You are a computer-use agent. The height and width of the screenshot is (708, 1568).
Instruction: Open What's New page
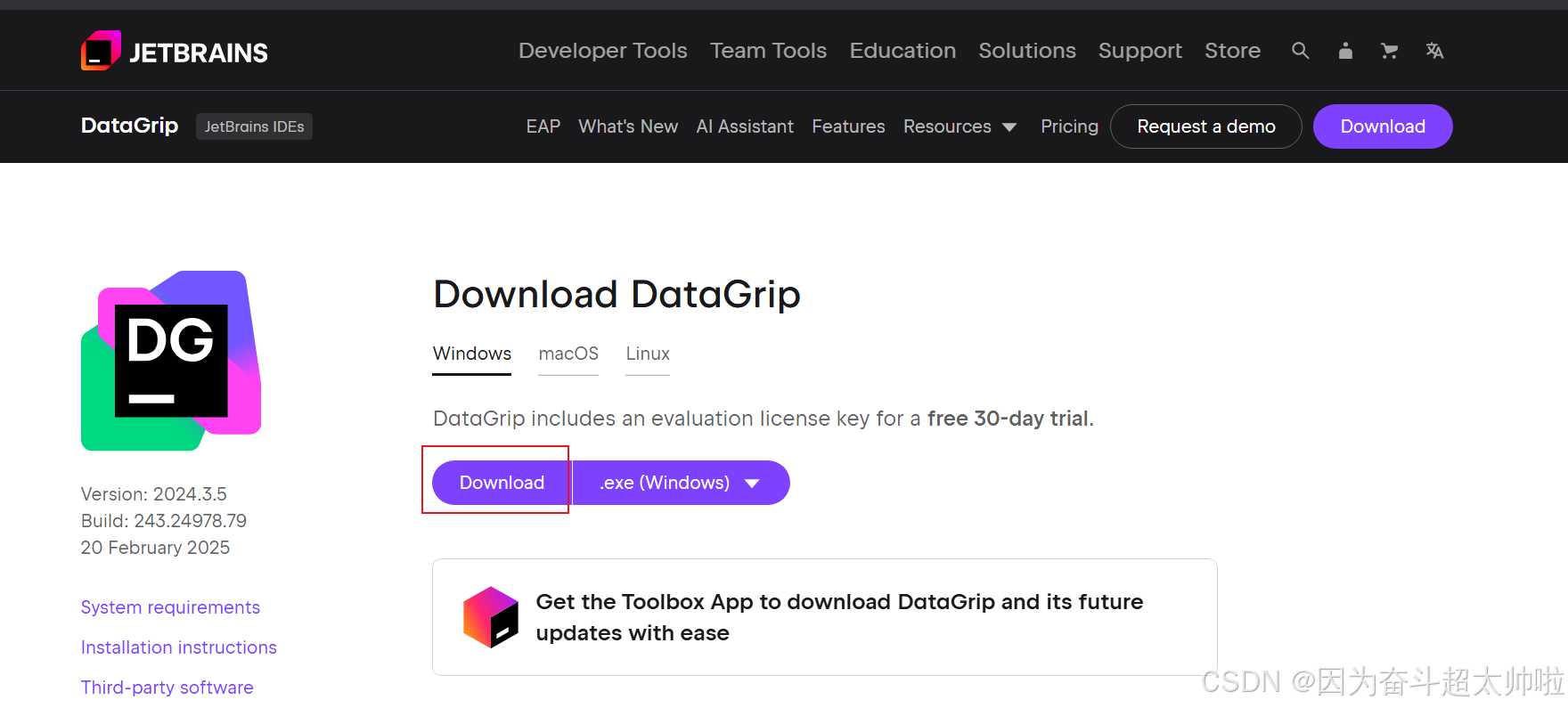[x=628, y=126]
